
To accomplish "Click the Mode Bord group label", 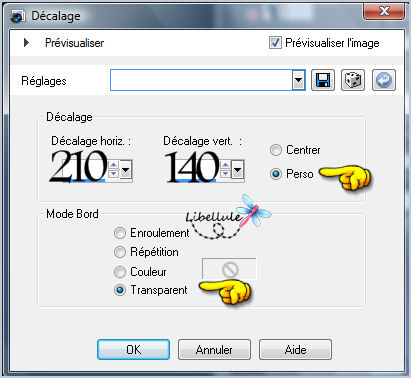I will click(72, 214).
